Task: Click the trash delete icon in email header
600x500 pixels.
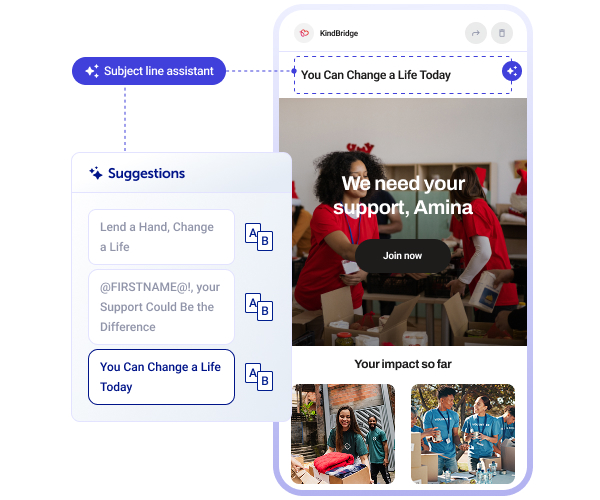Action: (502, 33)
